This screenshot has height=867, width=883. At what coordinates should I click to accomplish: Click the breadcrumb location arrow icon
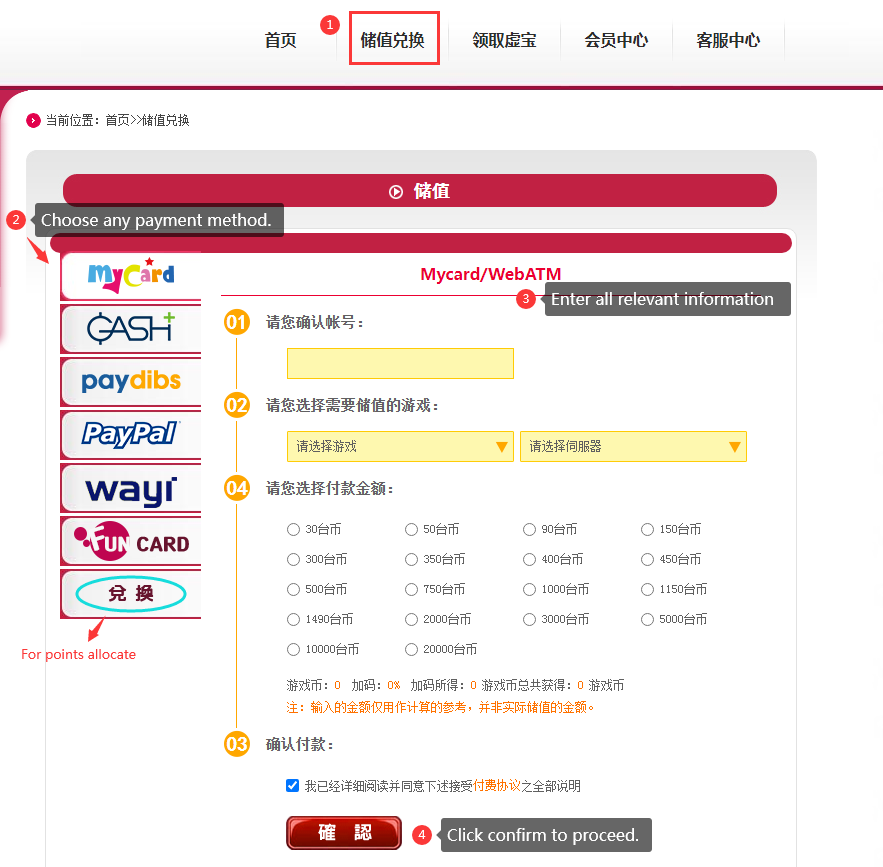click(x=33, y=120)
